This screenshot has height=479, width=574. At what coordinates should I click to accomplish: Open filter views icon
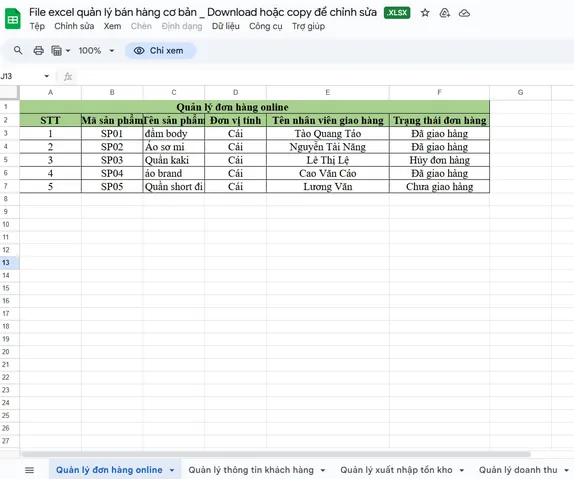(x=56, y=51)
